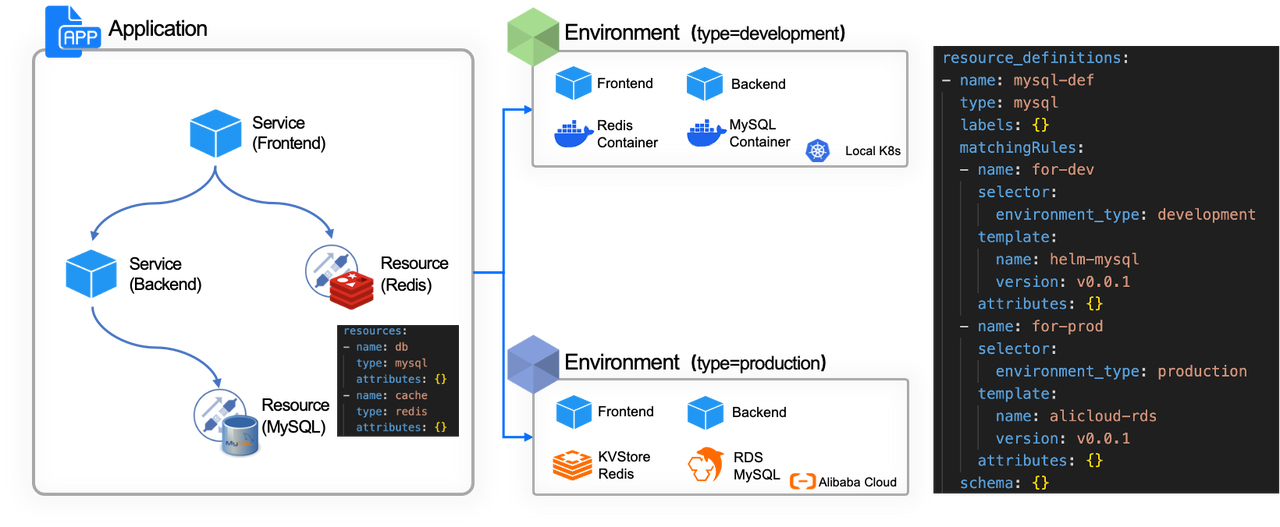Click "resources:" line in small code snippet

pos(375,330)
